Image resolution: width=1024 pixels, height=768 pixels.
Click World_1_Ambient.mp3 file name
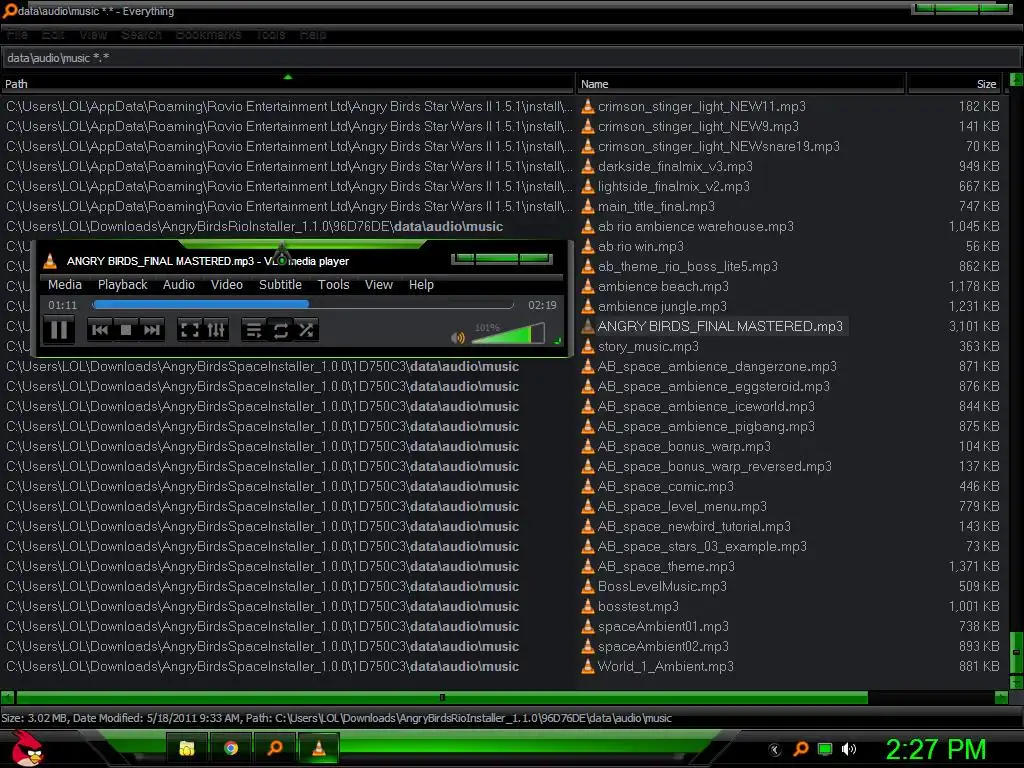pos(665,667)
